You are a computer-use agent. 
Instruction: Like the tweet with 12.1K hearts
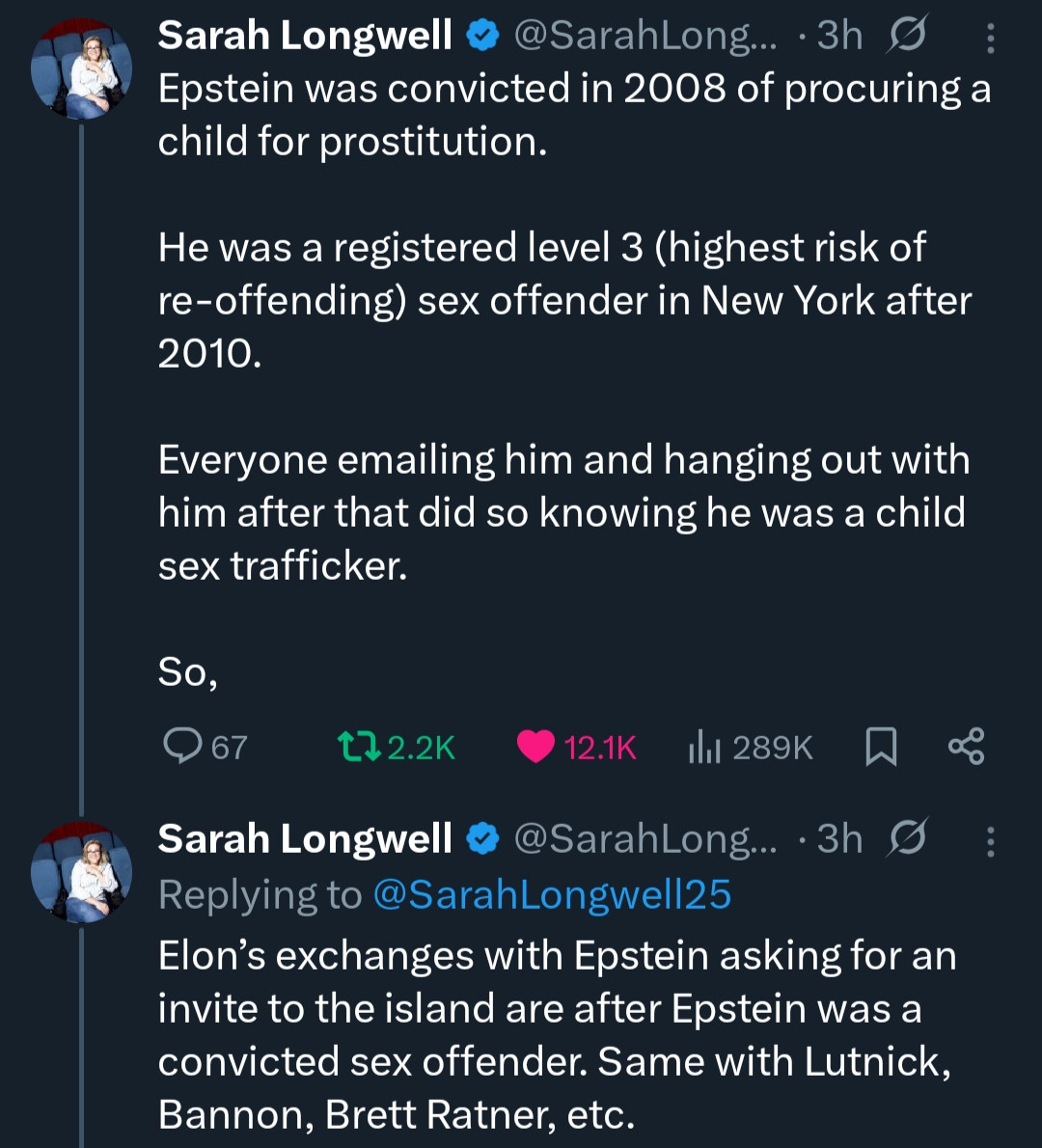click(x=535, y=746)
